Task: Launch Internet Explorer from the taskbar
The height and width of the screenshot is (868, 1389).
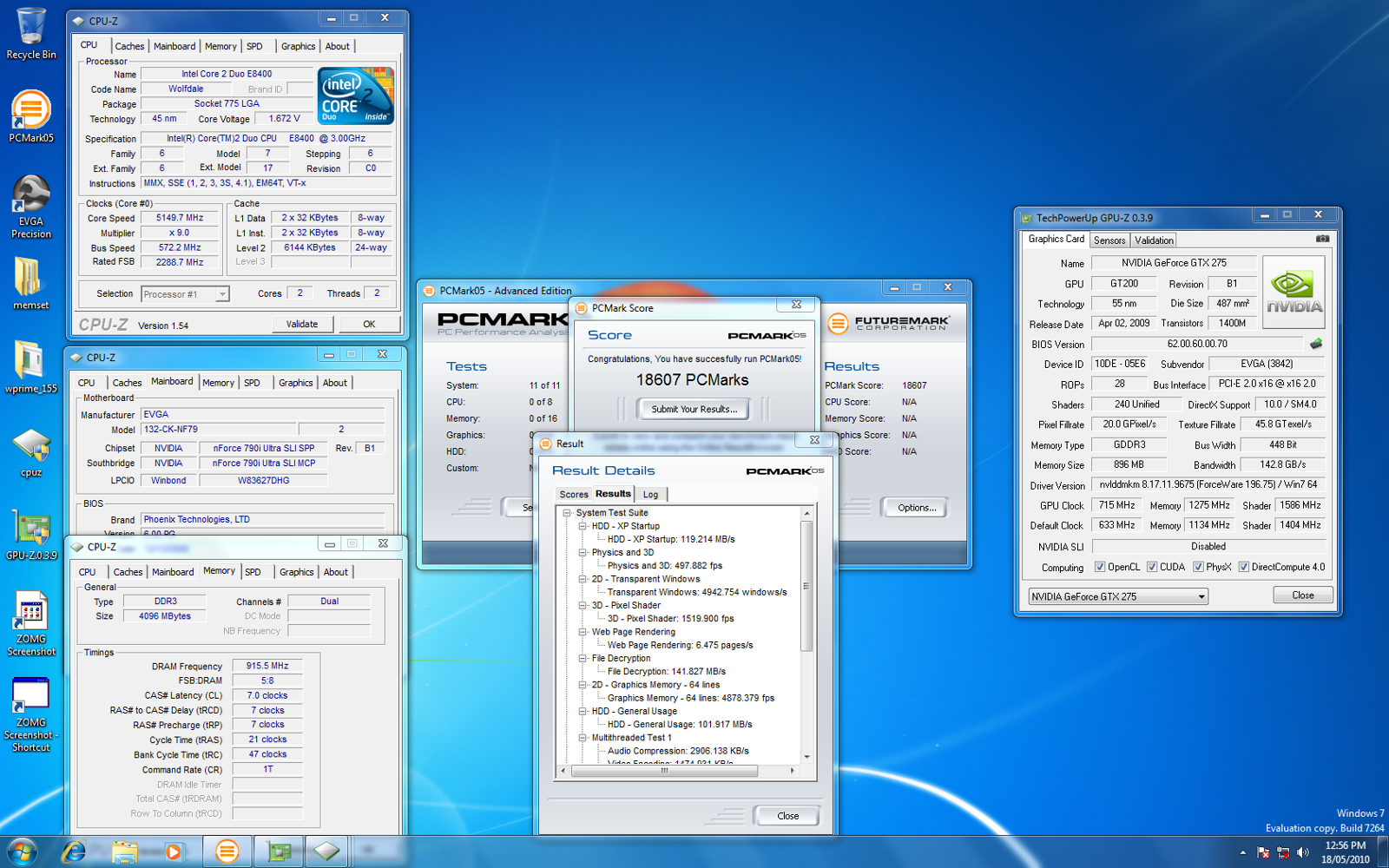Action: [74, 852]
